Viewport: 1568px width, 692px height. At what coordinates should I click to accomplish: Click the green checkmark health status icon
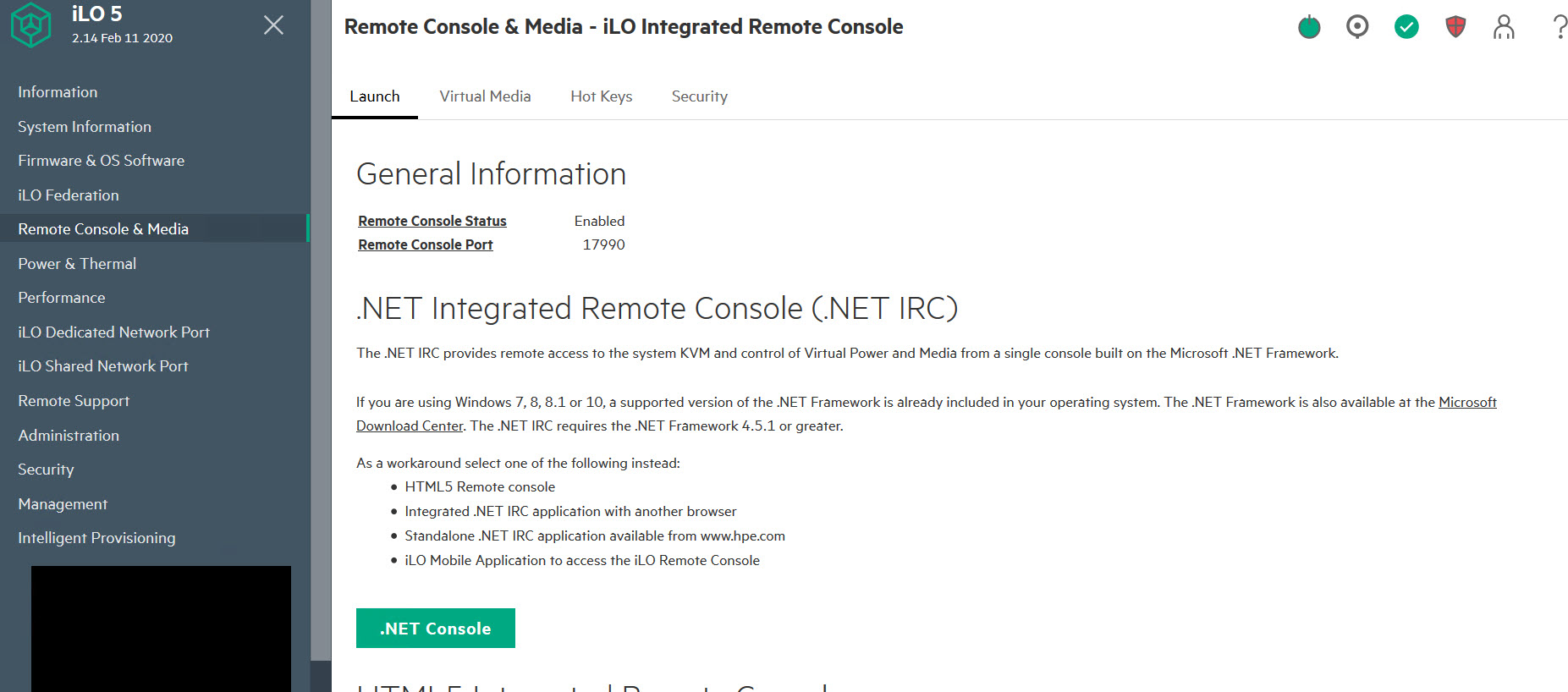point(1406,27)
